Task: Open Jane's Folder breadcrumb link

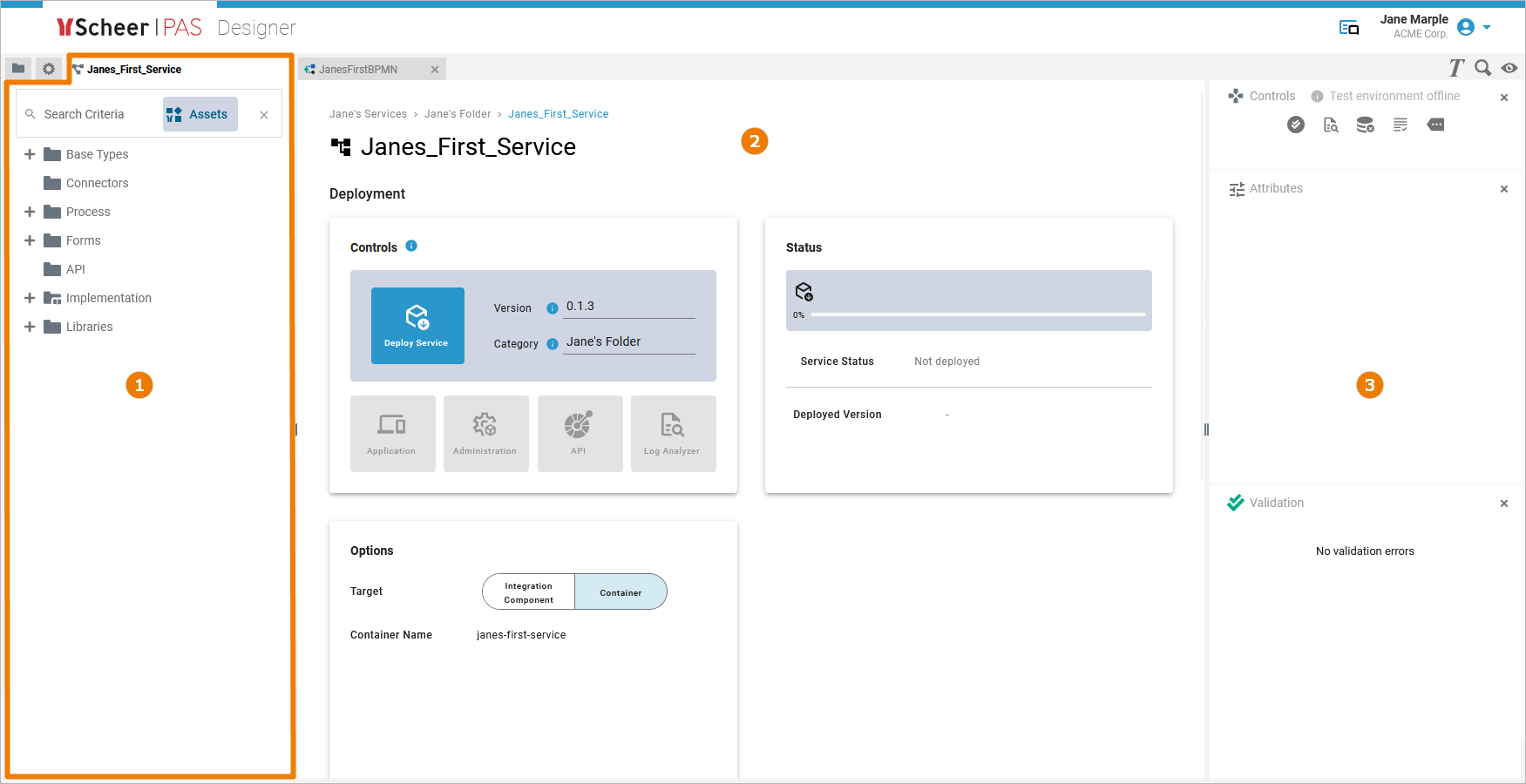Action: tap(458, 114)
